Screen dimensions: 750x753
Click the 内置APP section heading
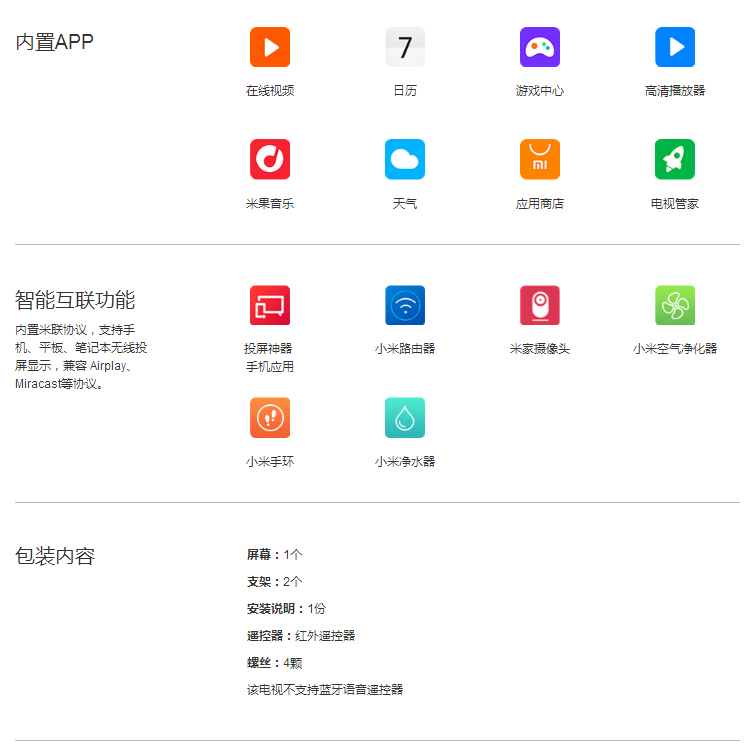(x=54, y=42)
